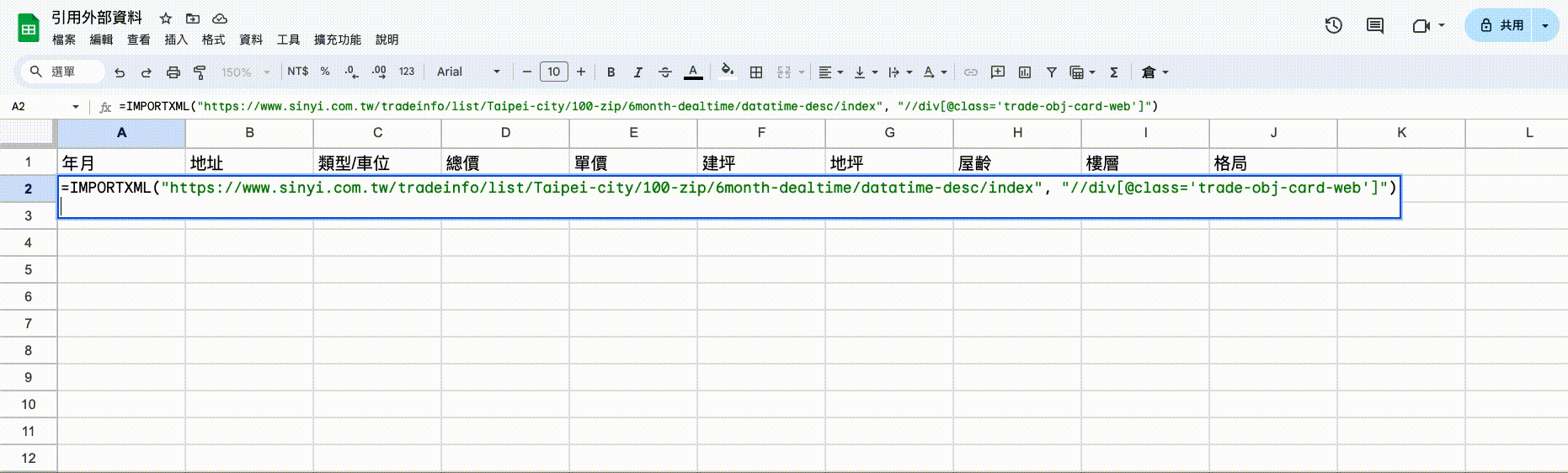Search the menus via 選單 box
This screenshot has height=473, width=1568.
(x=63, y=72)
